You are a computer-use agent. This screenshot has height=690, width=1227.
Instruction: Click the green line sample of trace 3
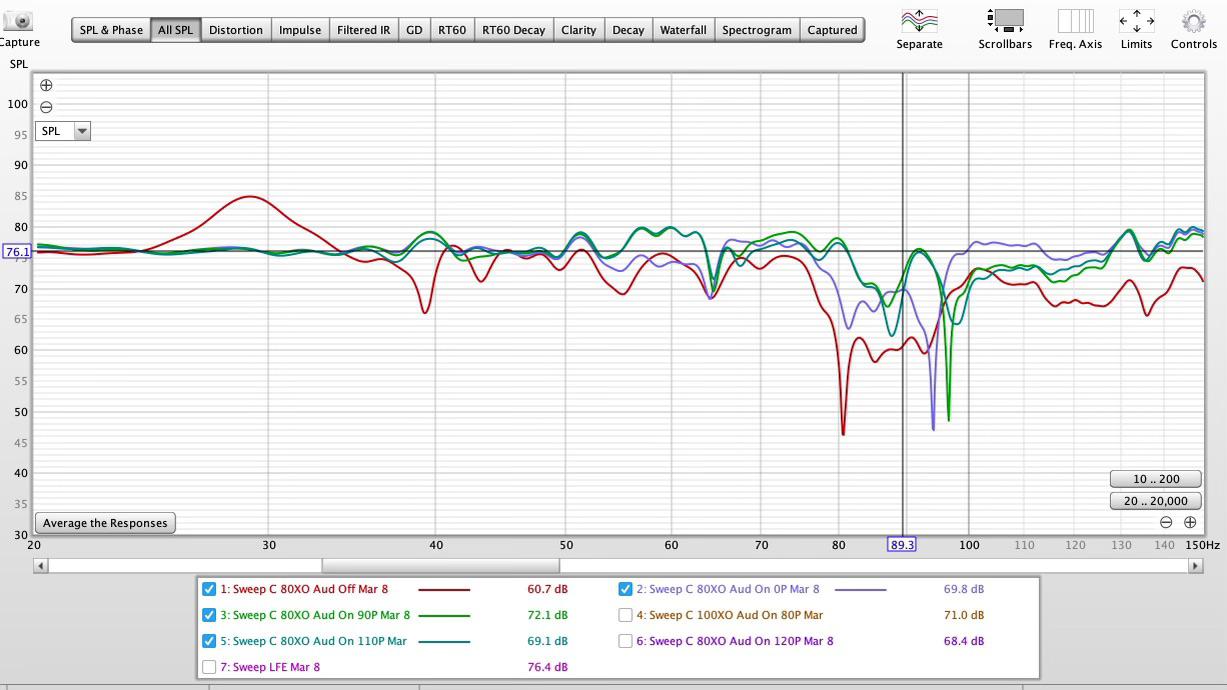(x=444, y=615)
